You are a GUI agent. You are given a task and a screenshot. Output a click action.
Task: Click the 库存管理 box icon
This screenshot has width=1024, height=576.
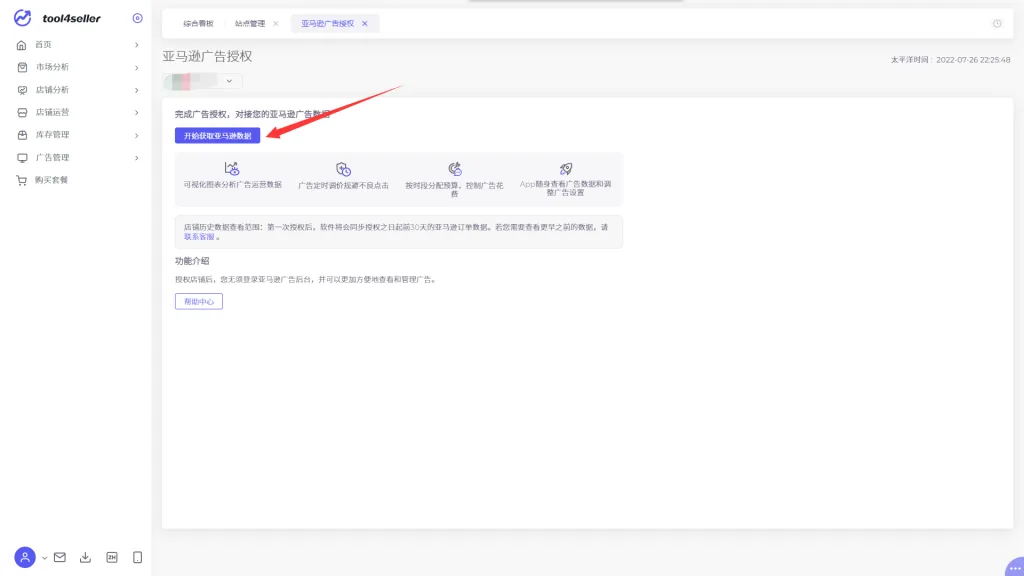click(22, 135)
